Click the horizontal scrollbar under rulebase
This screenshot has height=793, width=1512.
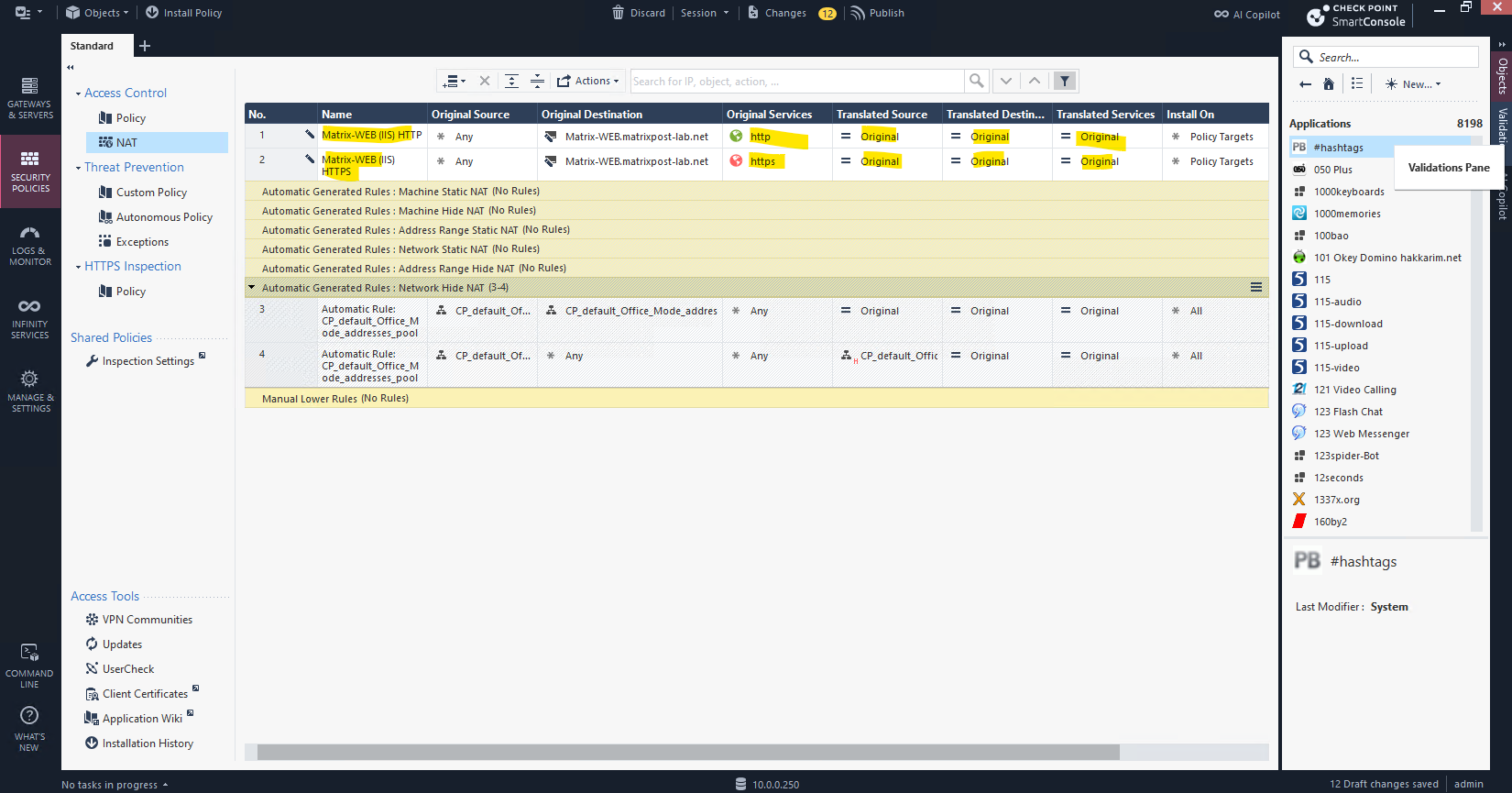[x=687, y=752]
